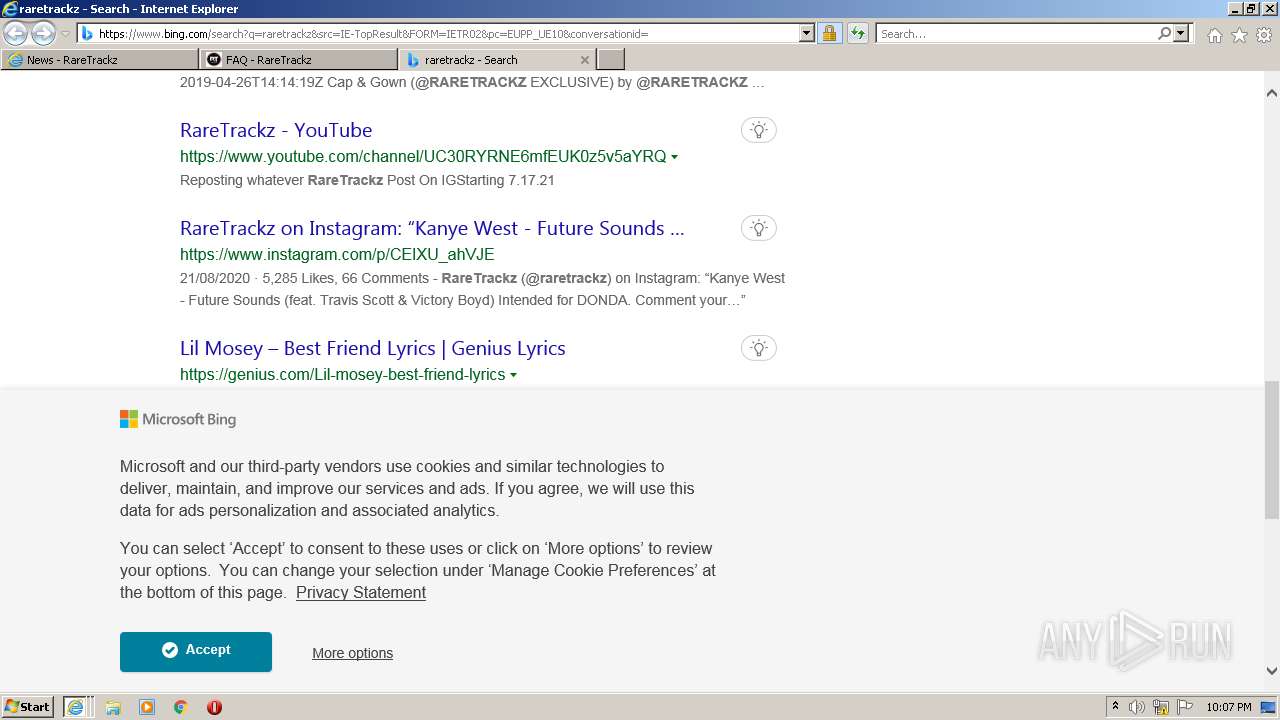Click the vertical scrollbar thumb
1280x720 pixels.
coord(1272,450)
